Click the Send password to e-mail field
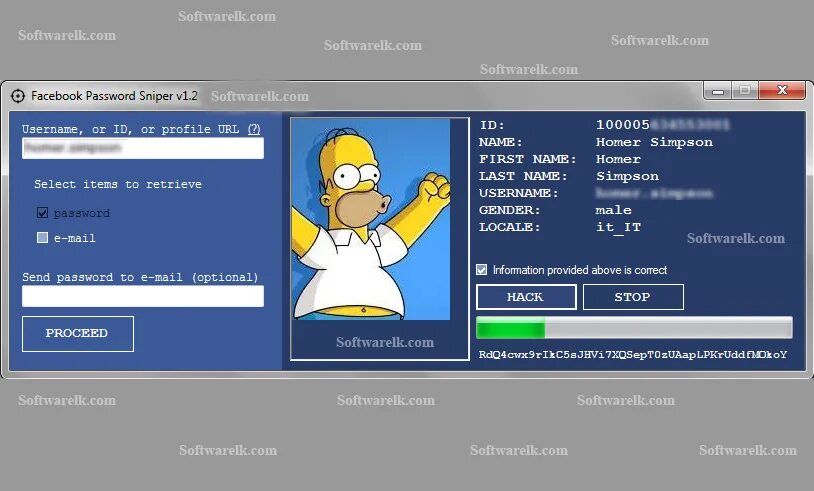This screenshot has height=491, width=814. coord(143,296)
